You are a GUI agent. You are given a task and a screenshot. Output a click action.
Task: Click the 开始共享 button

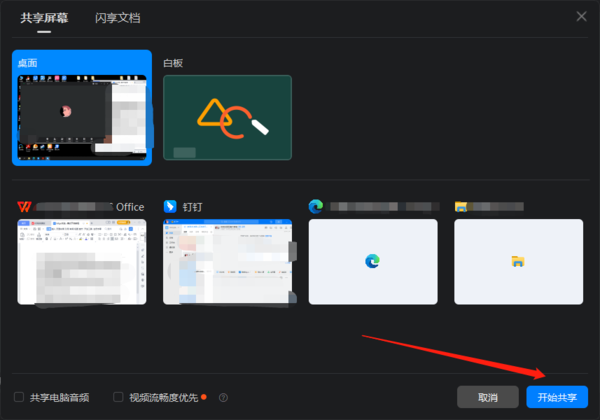(557, 397)
